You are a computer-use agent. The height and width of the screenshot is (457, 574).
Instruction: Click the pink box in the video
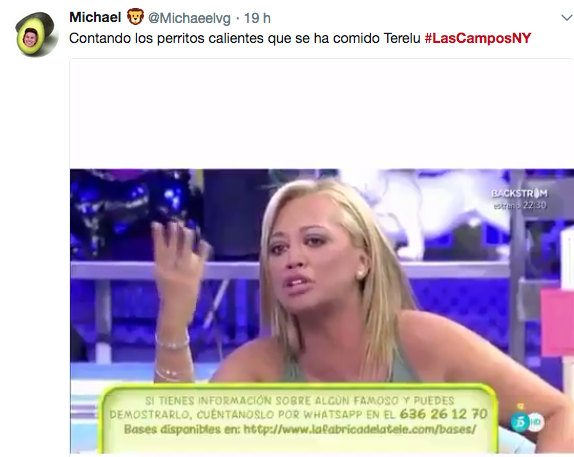[557, 322]
